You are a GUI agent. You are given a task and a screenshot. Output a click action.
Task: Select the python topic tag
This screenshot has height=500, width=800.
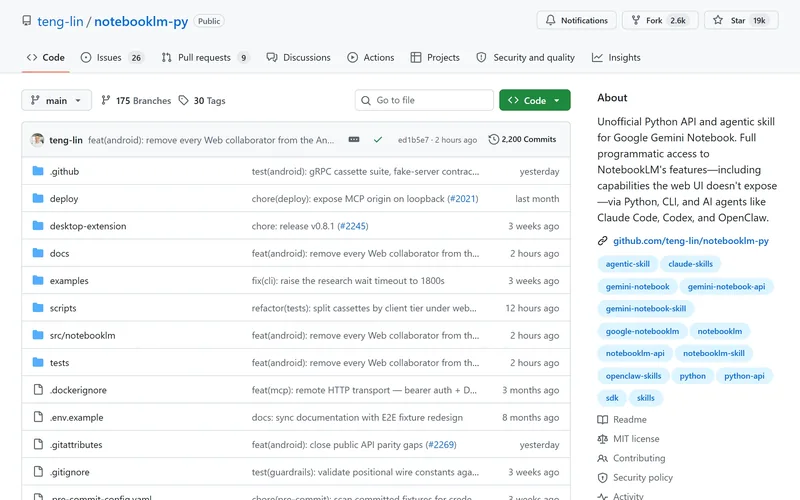coord(692,376)
